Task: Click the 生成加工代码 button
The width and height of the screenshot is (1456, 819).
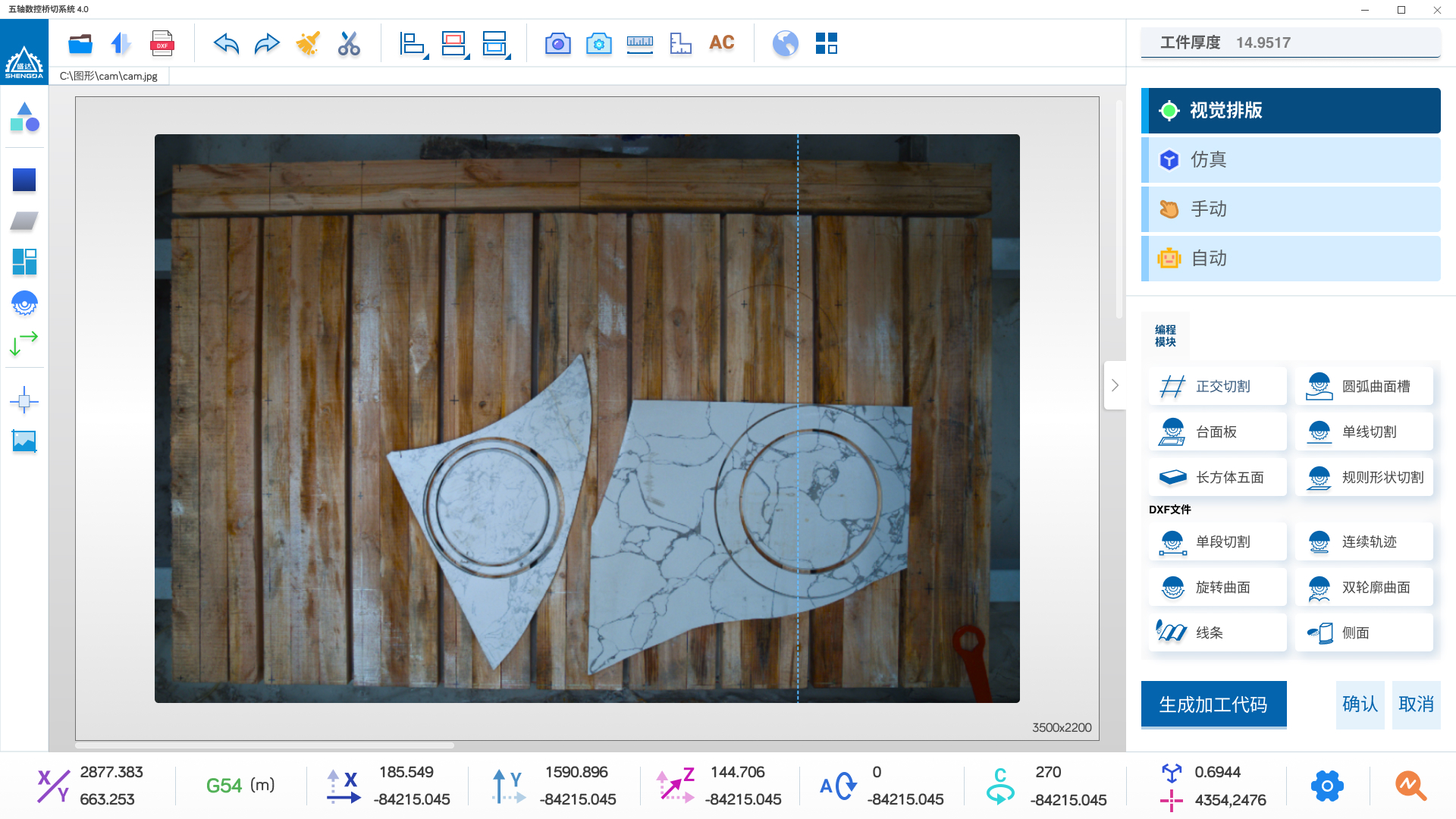Action: [x=1213, y=704]
